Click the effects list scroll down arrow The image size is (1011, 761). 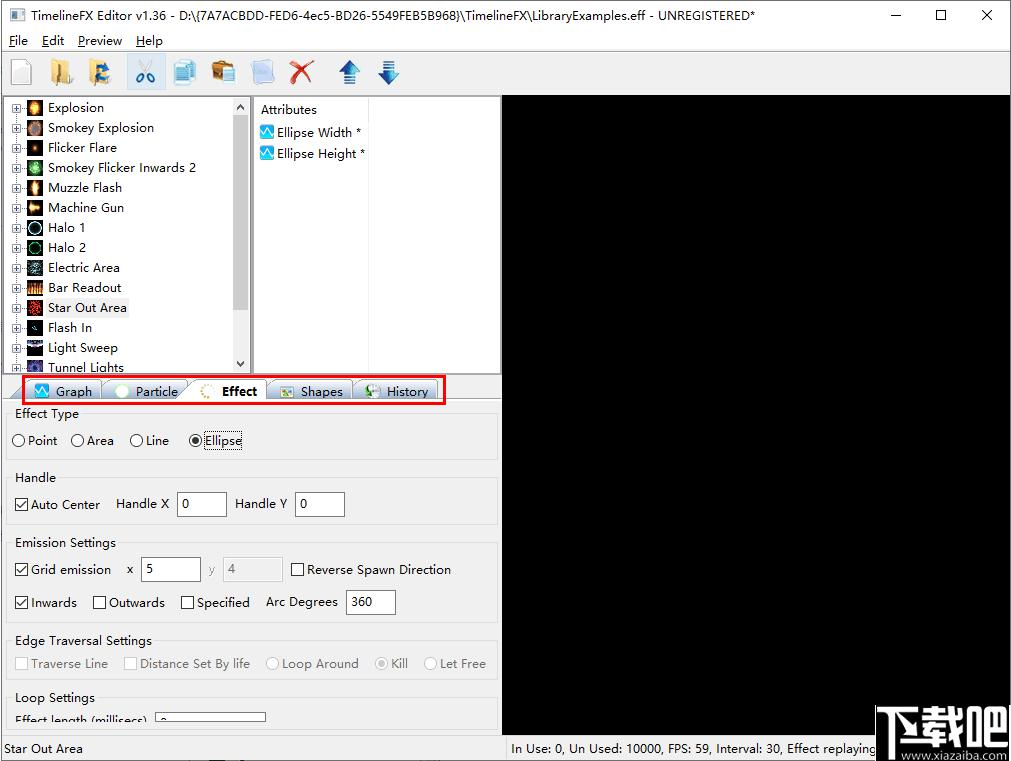[240, 364]
